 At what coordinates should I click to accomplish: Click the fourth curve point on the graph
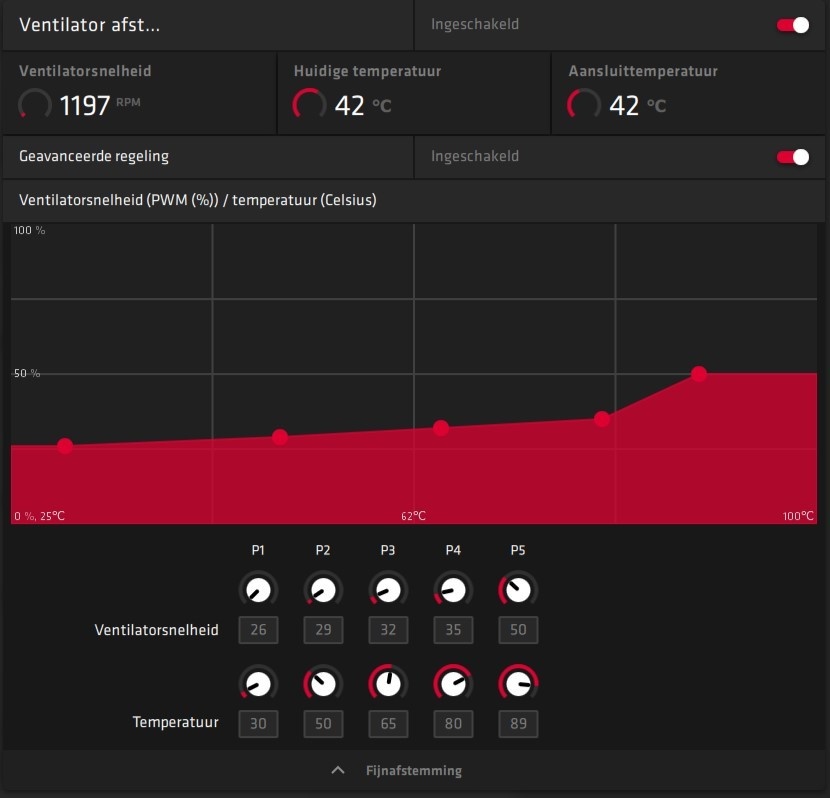(x=602, y=419)
